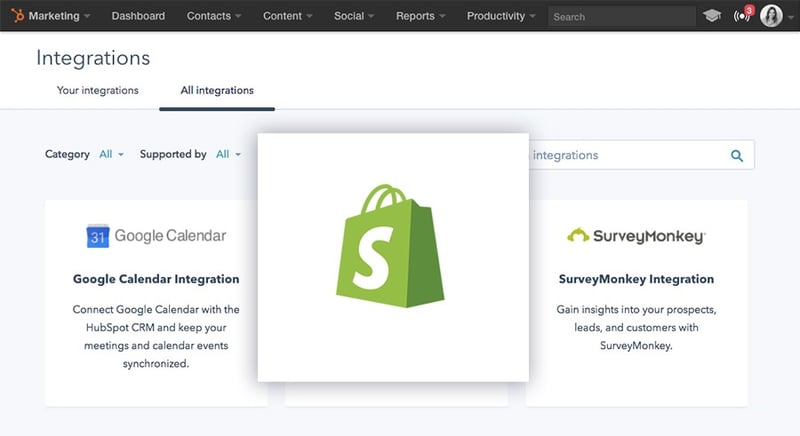The height and width of the screenshot is (436, 800).
Task: Click the top navigation Search field
Action: 621,16
